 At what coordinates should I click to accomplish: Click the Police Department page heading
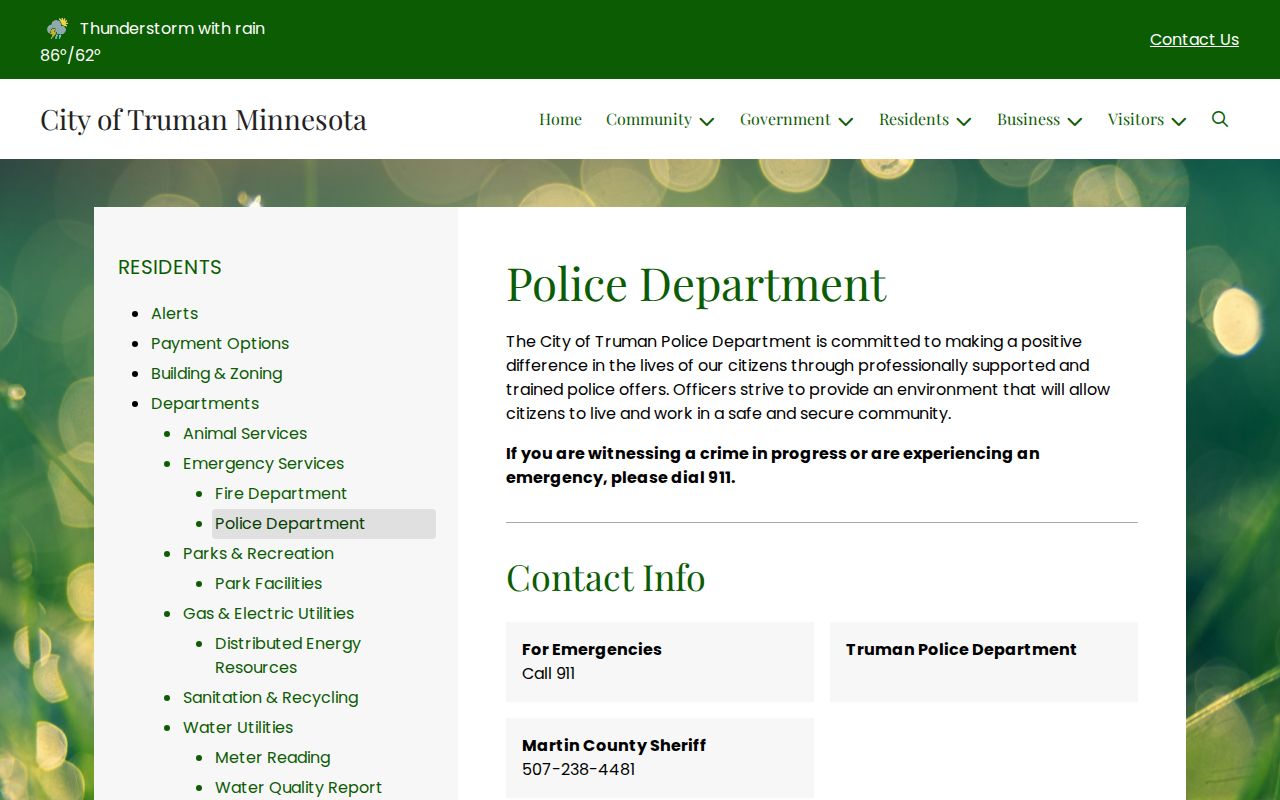click(696, 283)
